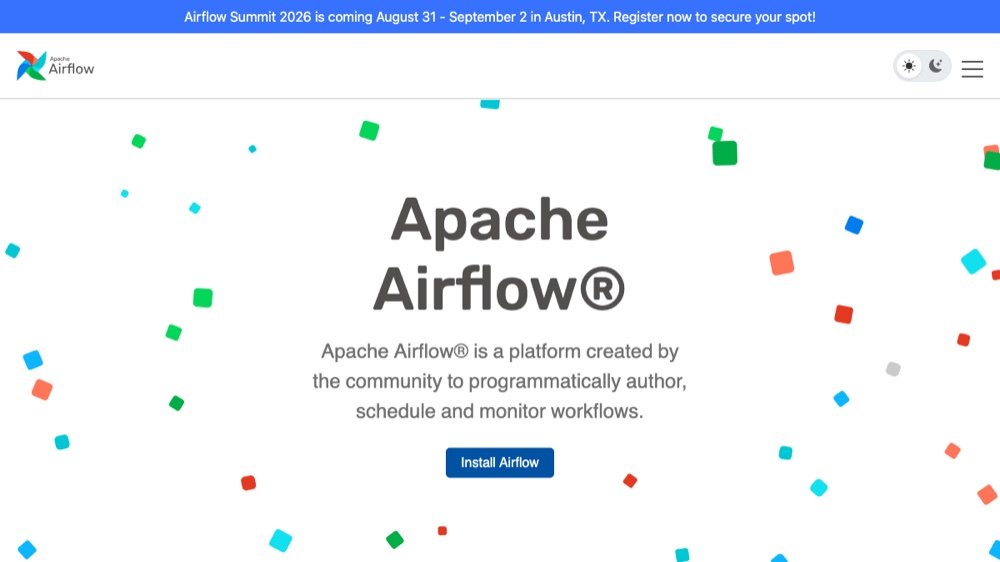Click the platform description paragraph
The image size is (1000, 562).
pyautogui.click(x=499, y=381)
